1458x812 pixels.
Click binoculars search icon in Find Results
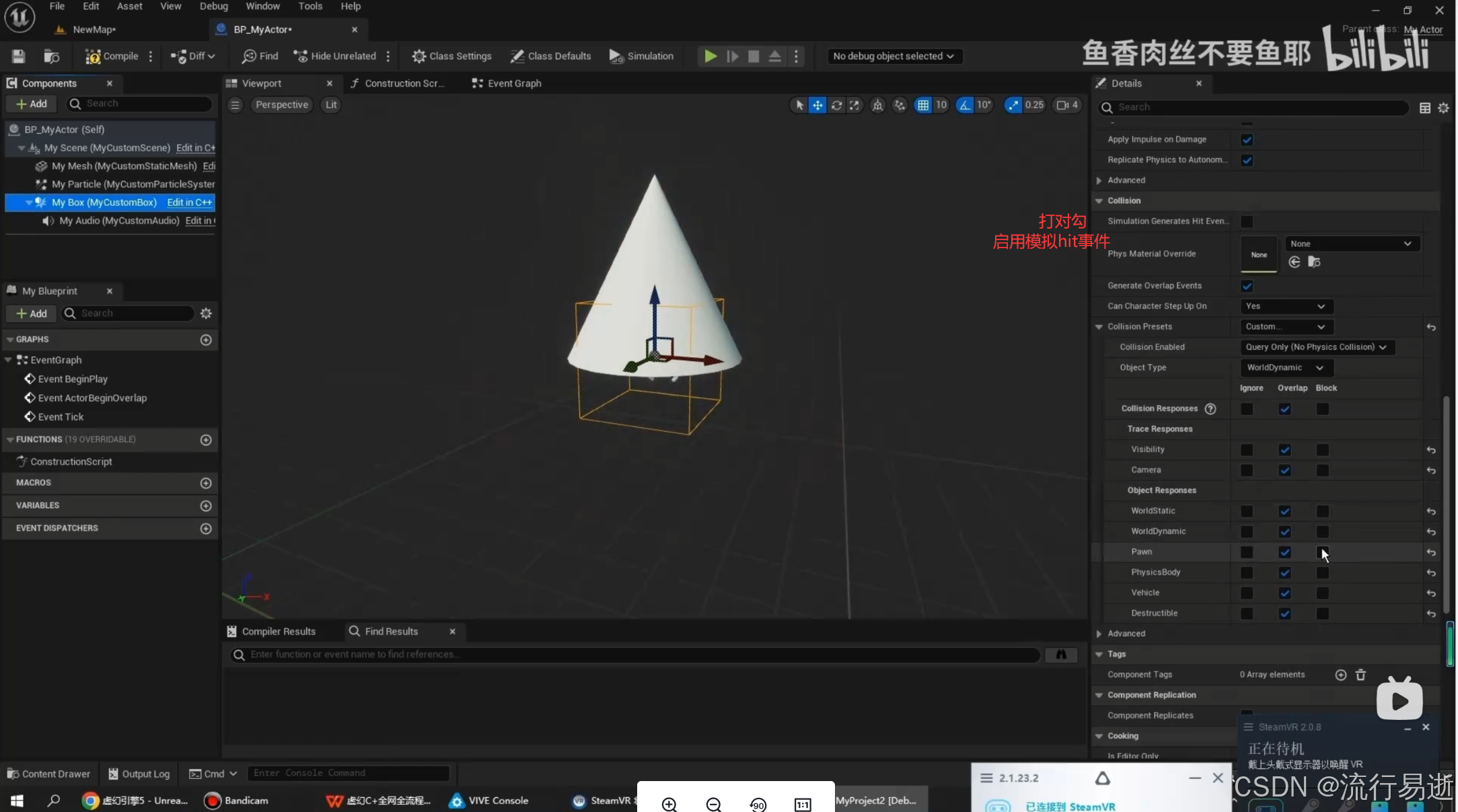point(1061,655)
